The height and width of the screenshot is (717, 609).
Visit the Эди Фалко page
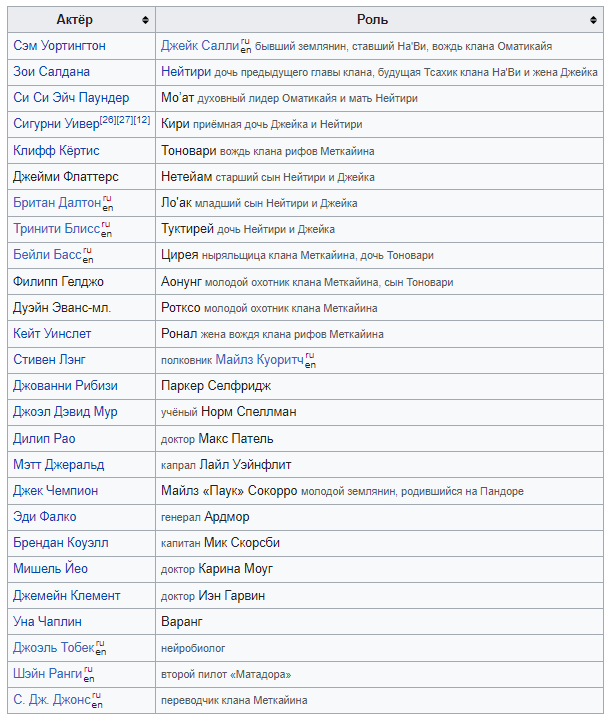click(45, 517)
